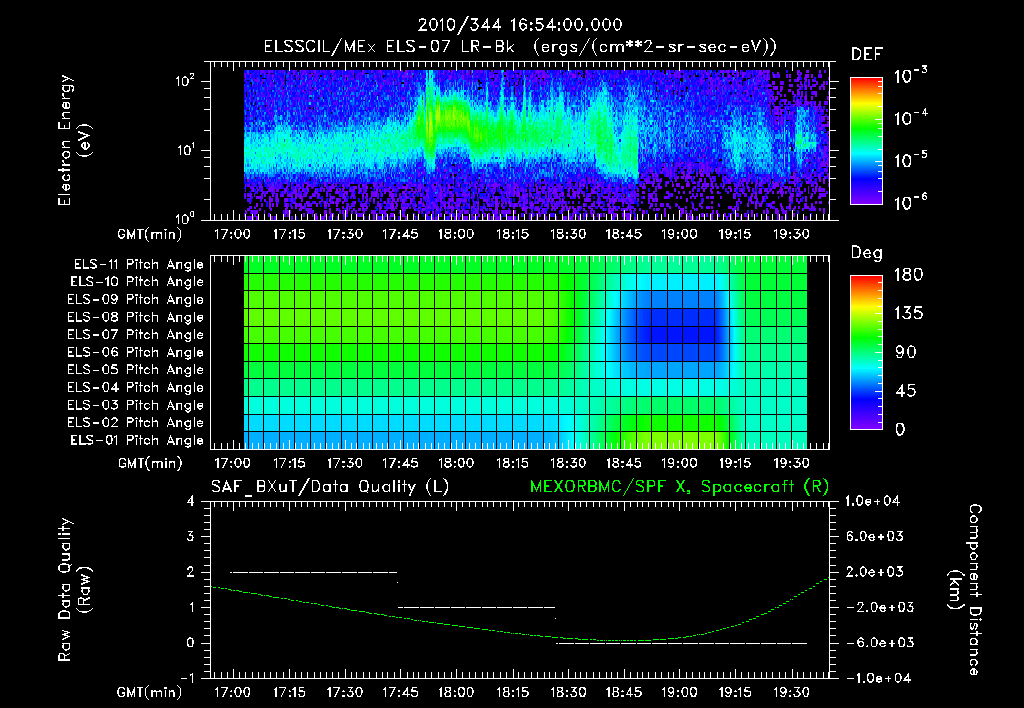
Task: Click the DEF color bar legend
Action: tap(867, 141)
